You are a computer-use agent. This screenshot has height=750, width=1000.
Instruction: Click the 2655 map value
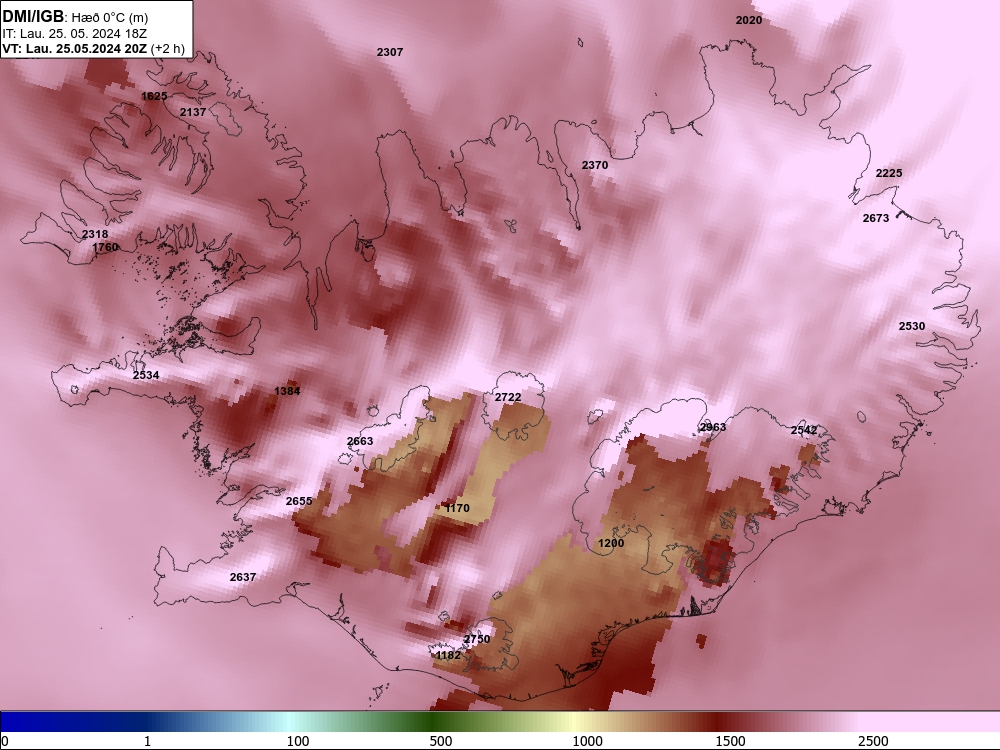[x=299, y=501]
